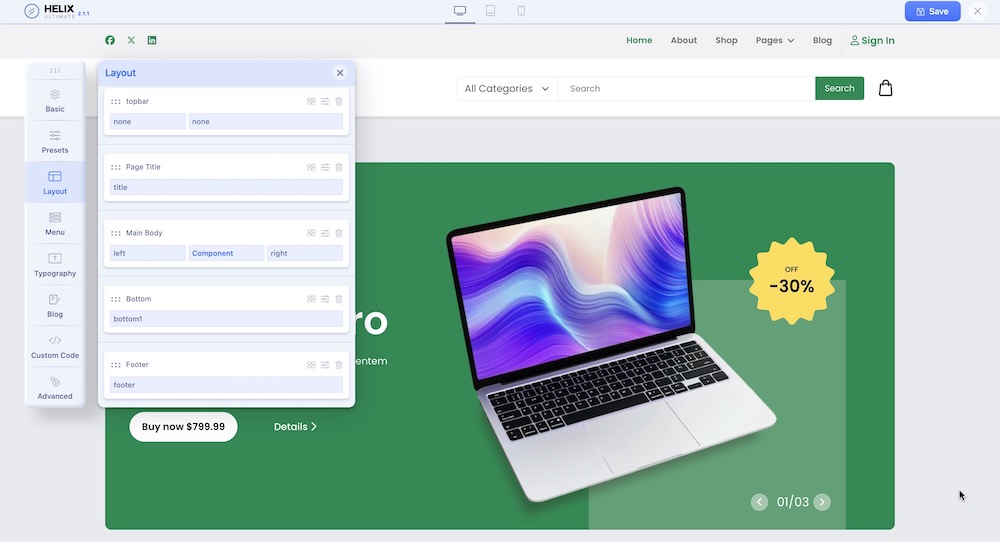Open row settings for Main Body row
The image size is (1000, 542).
325,233
